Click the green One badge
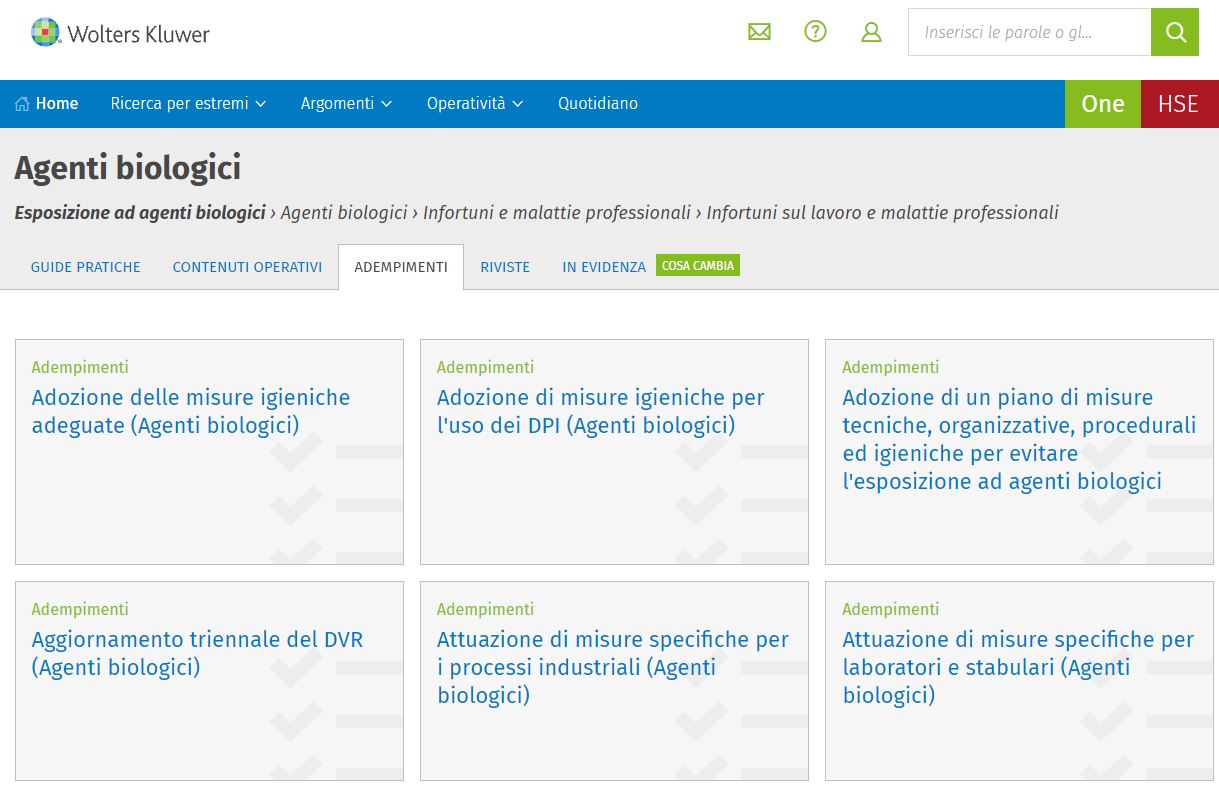 point(1102,104)
